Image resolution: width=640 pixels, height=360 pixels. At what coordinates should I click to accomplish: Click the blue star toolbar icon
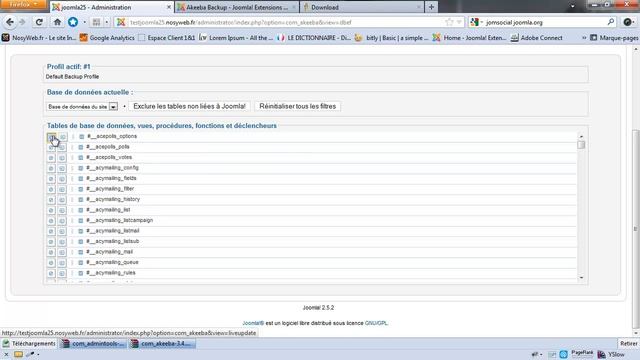(x=73, y=22)
